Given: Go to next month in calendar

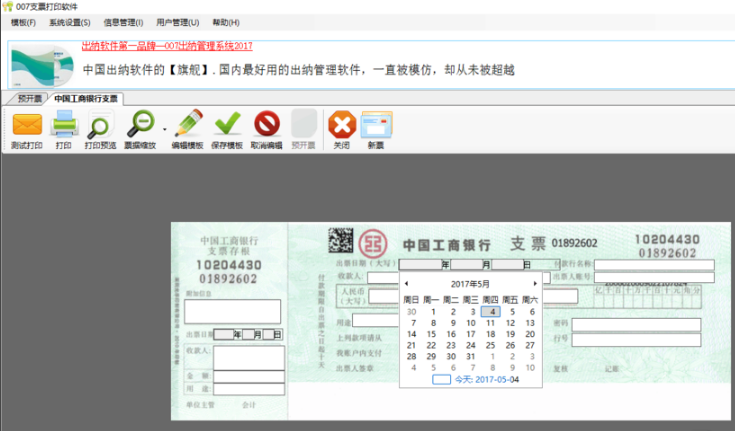Looking at the screenshot, I should 535,284.
